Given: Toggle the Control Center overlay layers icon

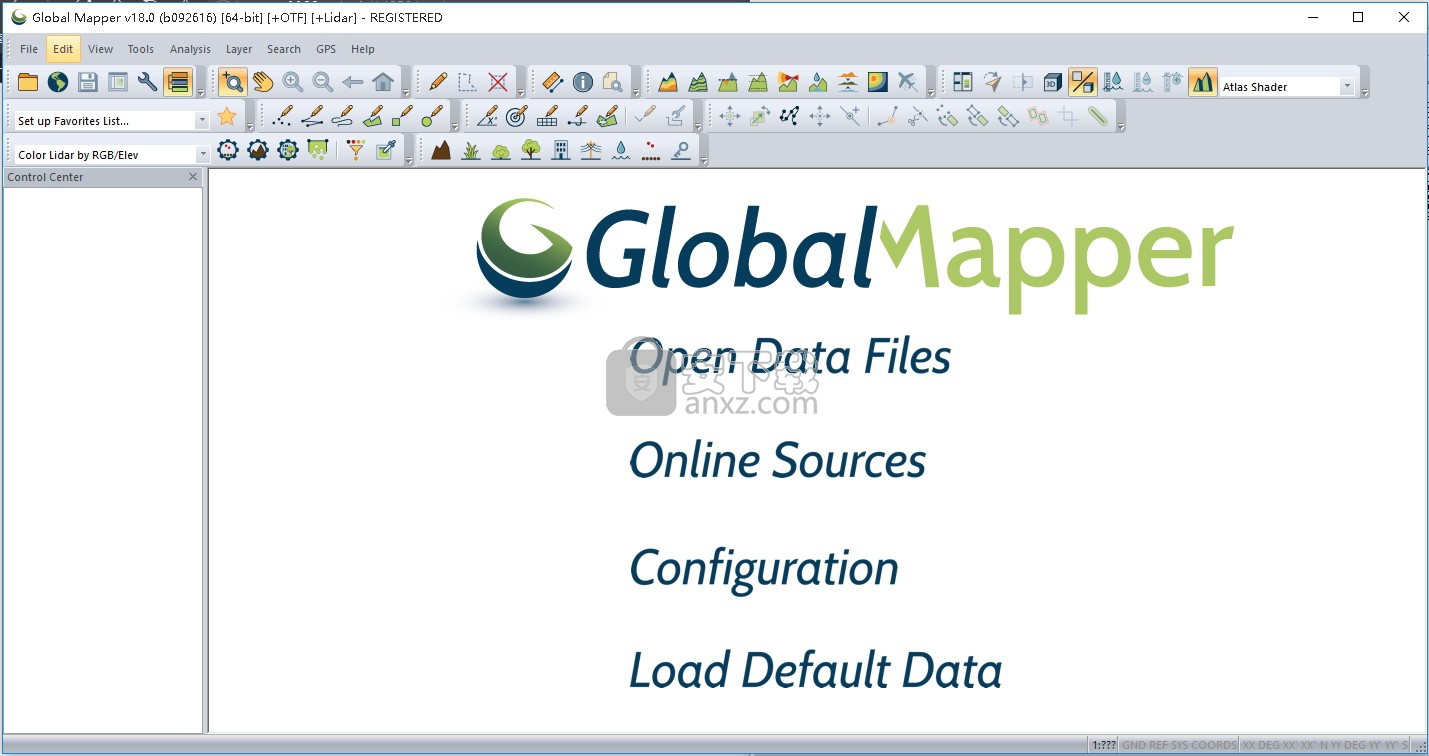Looking at the screenshot, I should 178,82.
